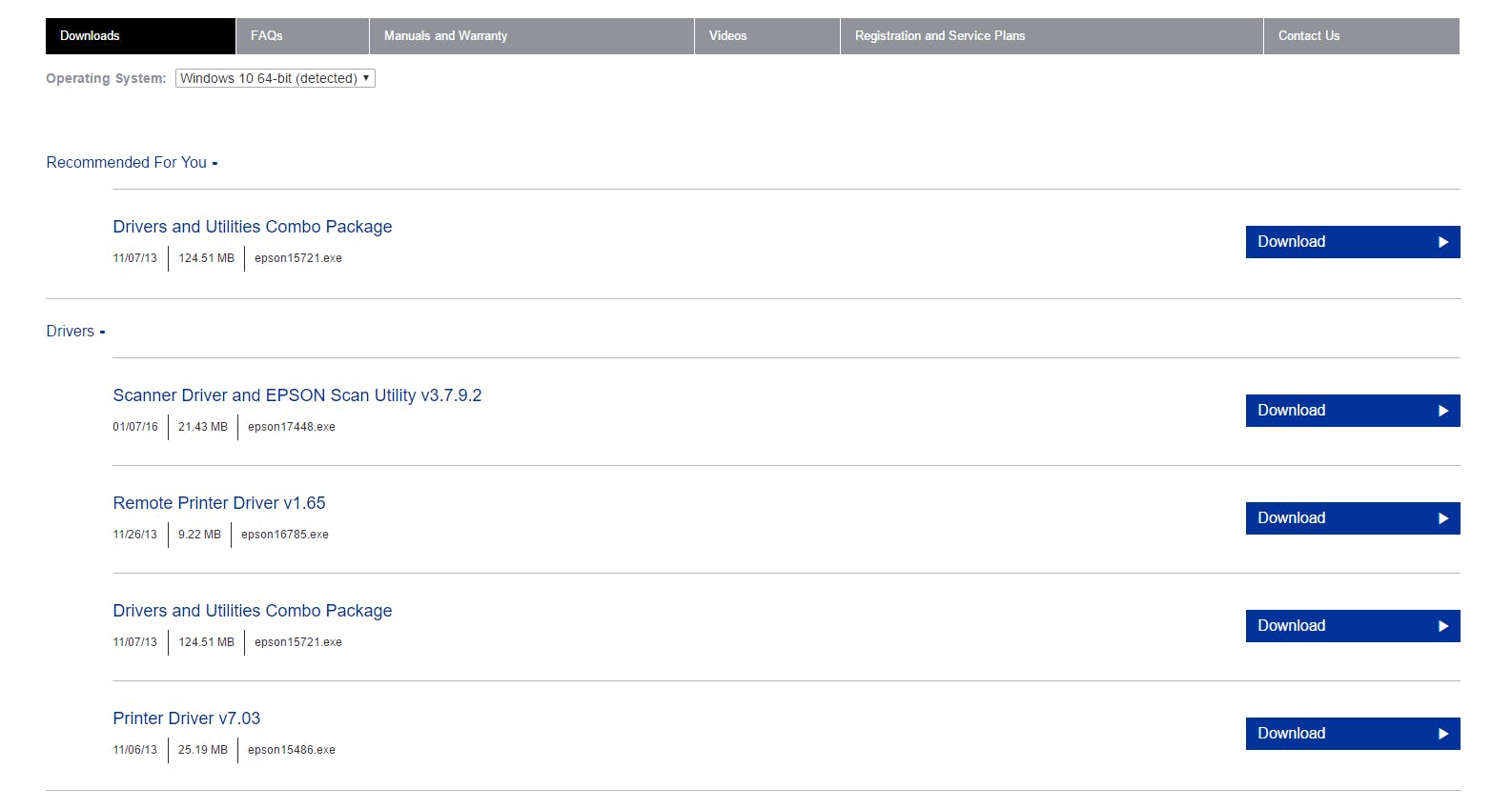Open Drivers and Utilities Combo Package link under Drivers

[x=252, y=611]
